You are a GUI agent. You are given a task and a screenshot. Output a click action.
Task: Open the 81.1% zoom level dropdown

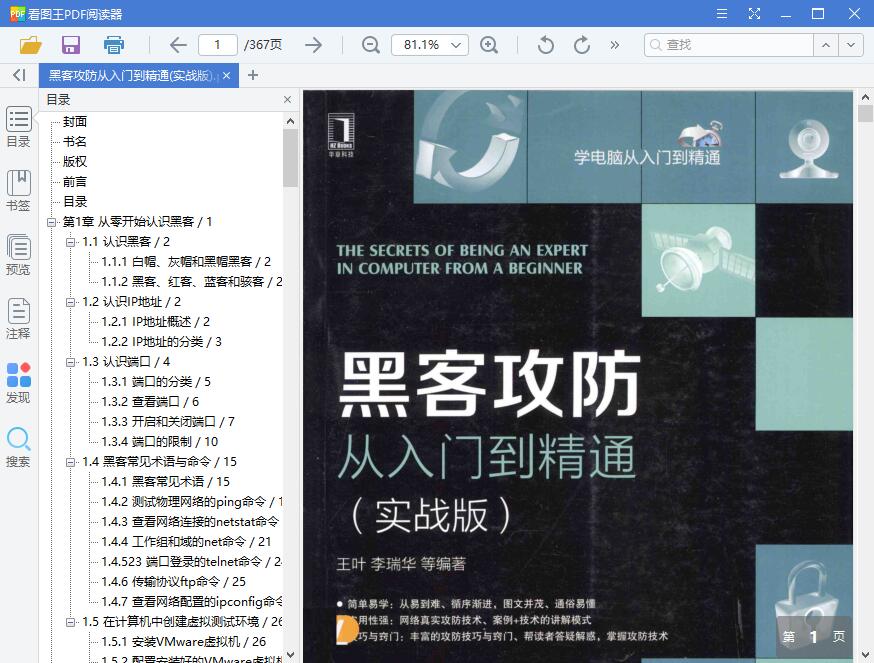(430, 45)
